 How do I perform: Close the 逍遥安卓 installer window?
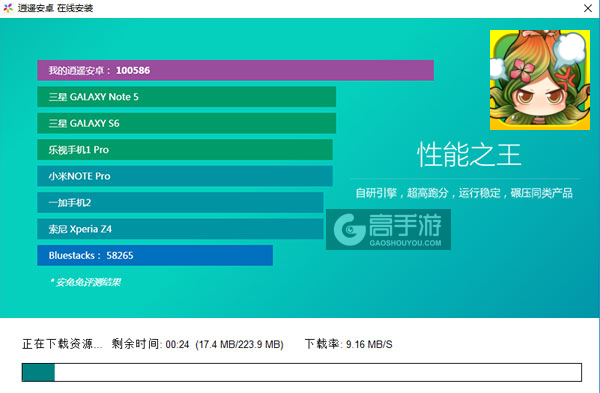pos(588,8)
